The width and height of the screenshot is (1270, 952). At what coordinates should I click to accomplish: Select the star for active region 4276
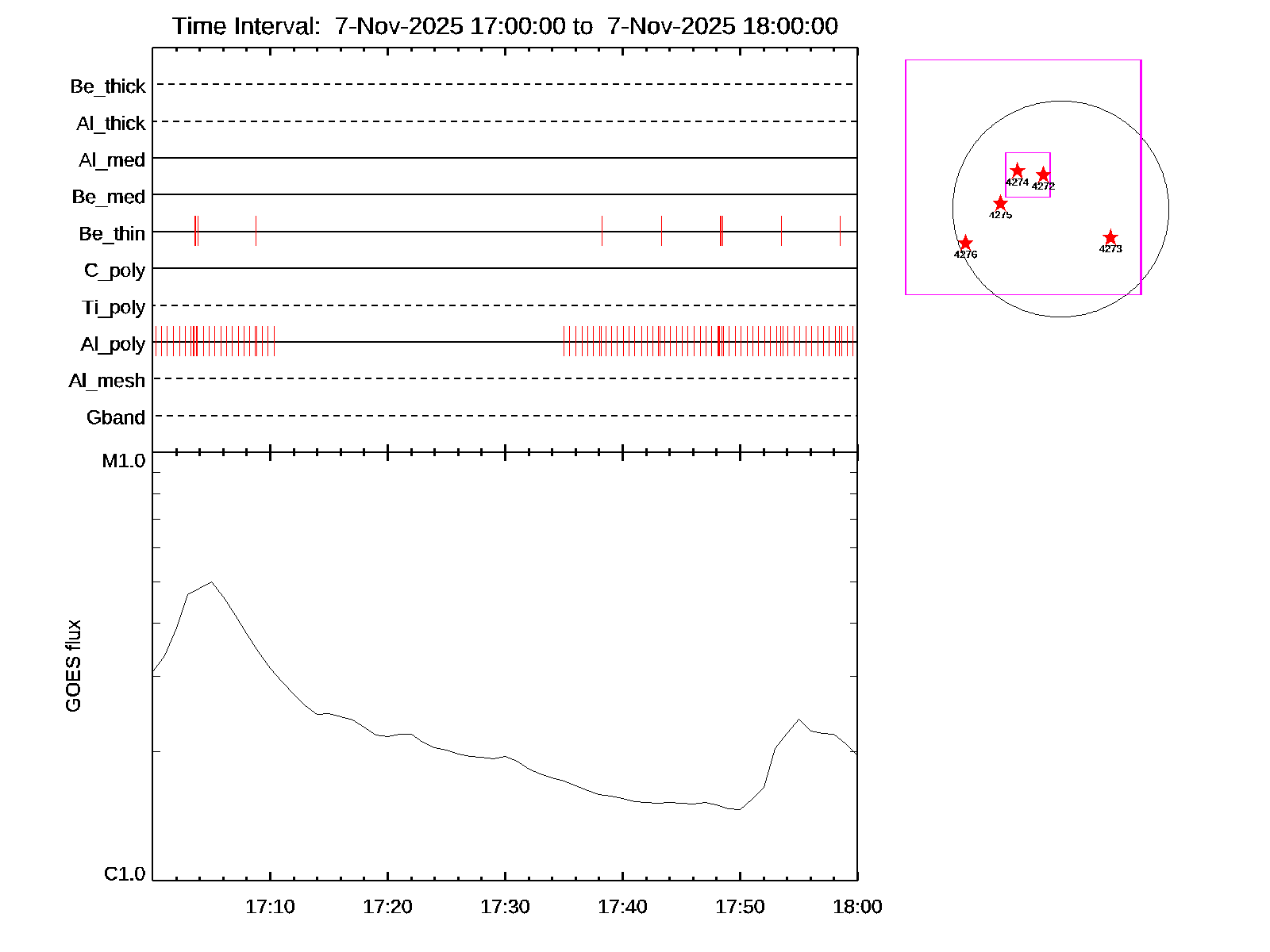(965, 243)
